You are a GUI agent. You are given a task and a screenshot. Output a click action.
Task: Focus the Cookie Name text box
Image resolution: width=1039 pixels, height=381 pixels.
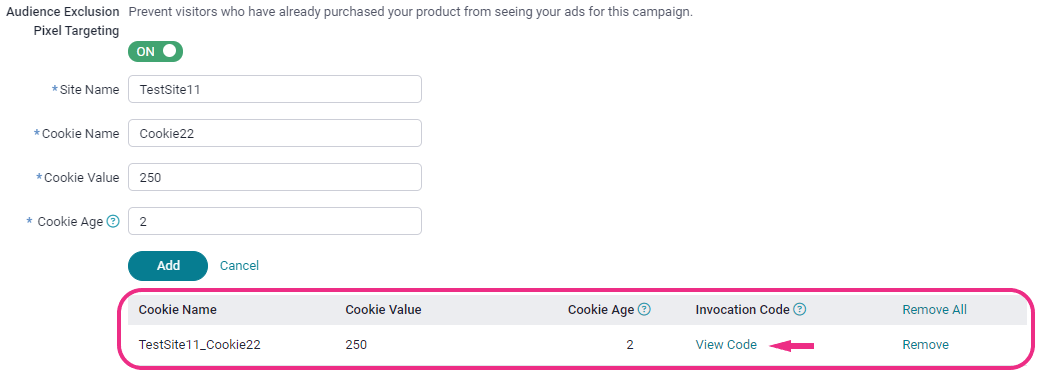coord(274,133)
